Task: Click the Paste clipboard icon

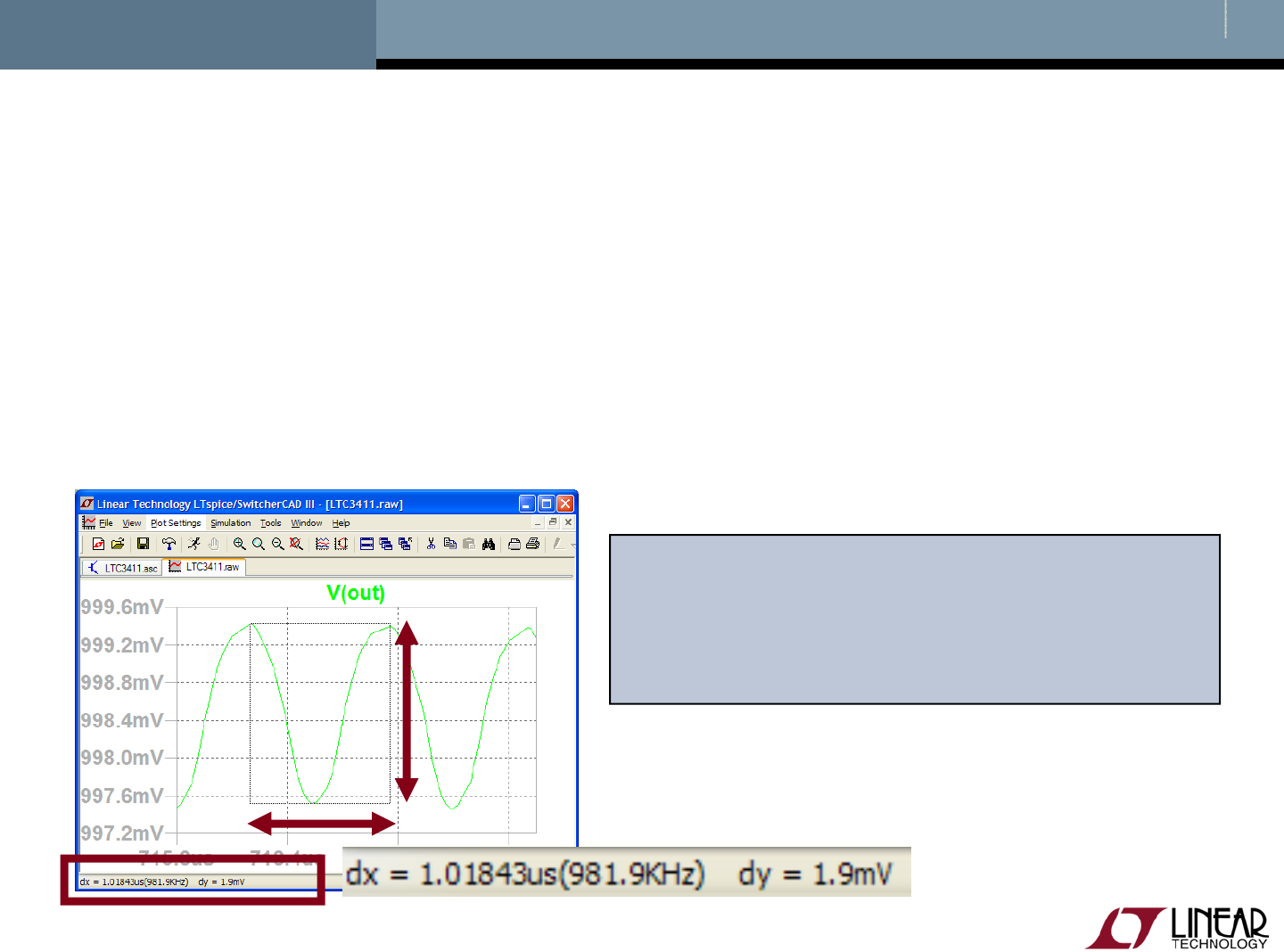Action: [x=469, y=544]
